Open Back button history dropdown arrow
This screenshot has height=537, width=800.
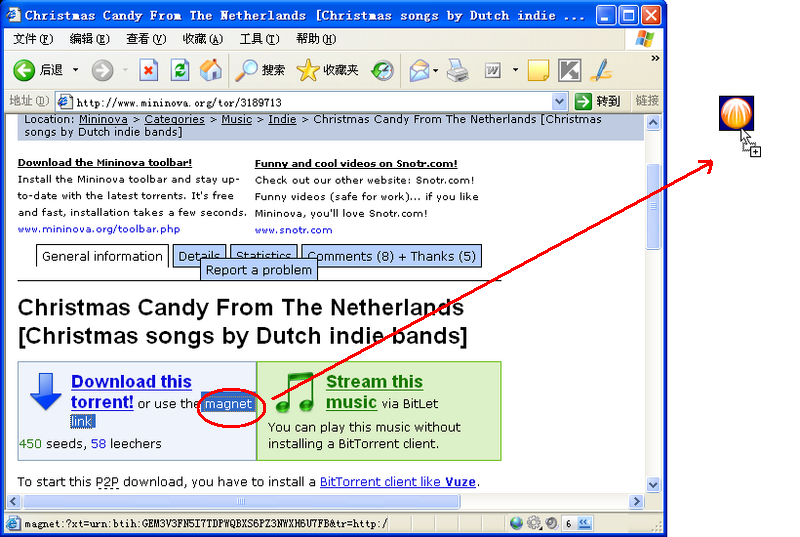click(76, 70)
